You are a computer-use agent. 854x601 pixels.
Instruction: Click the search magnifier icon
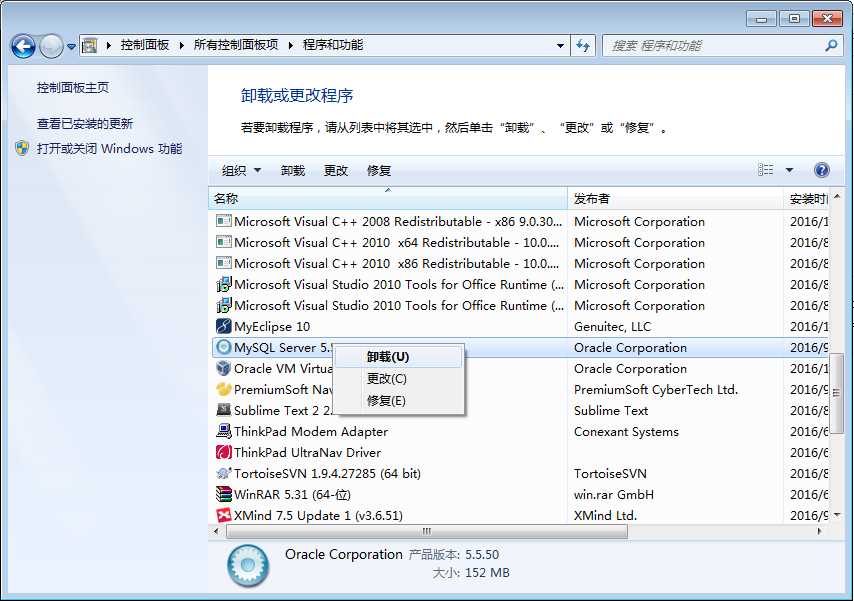831,46
